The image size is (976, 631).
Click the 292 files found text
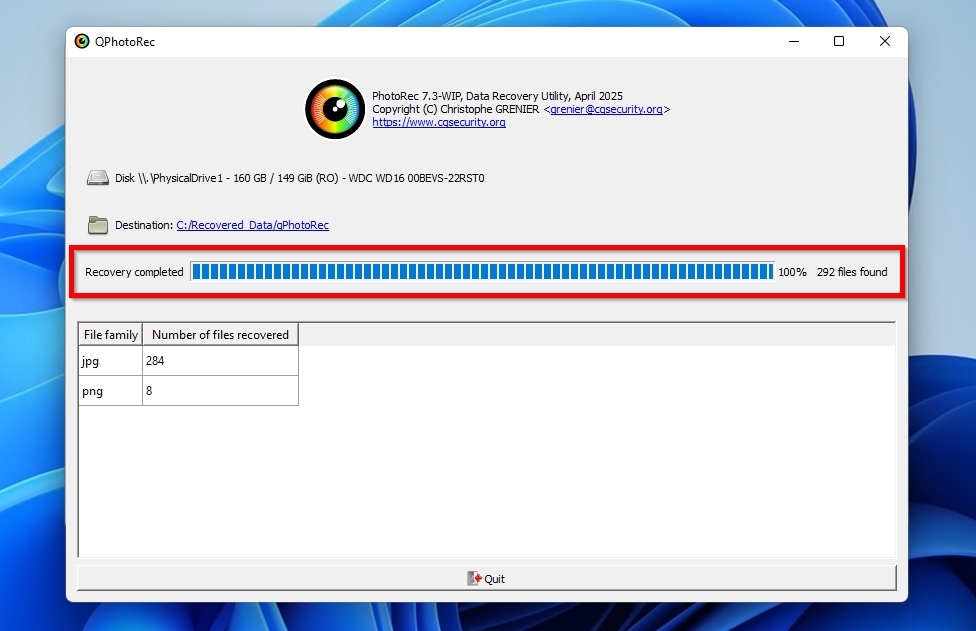coord(852,272)
